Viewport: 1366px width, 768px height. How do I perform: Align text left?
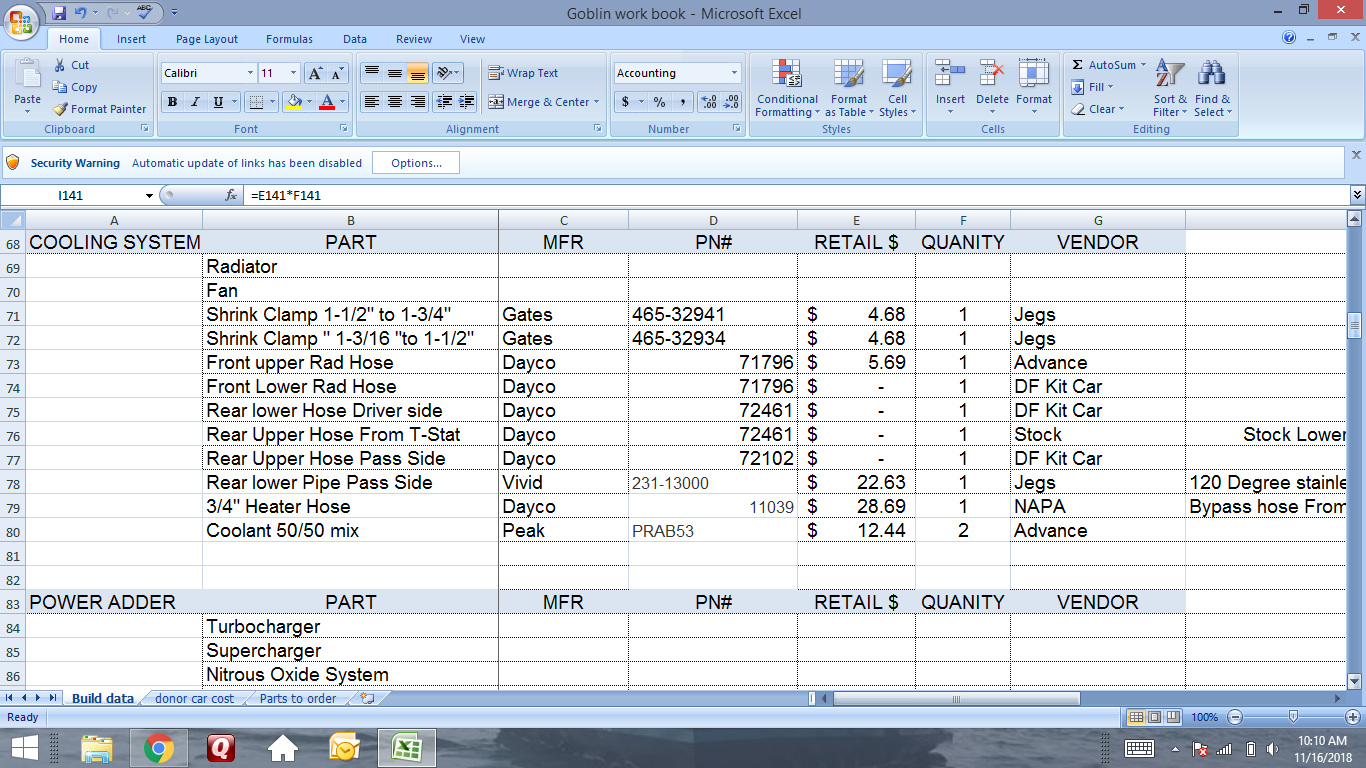(x=371, y=102)
